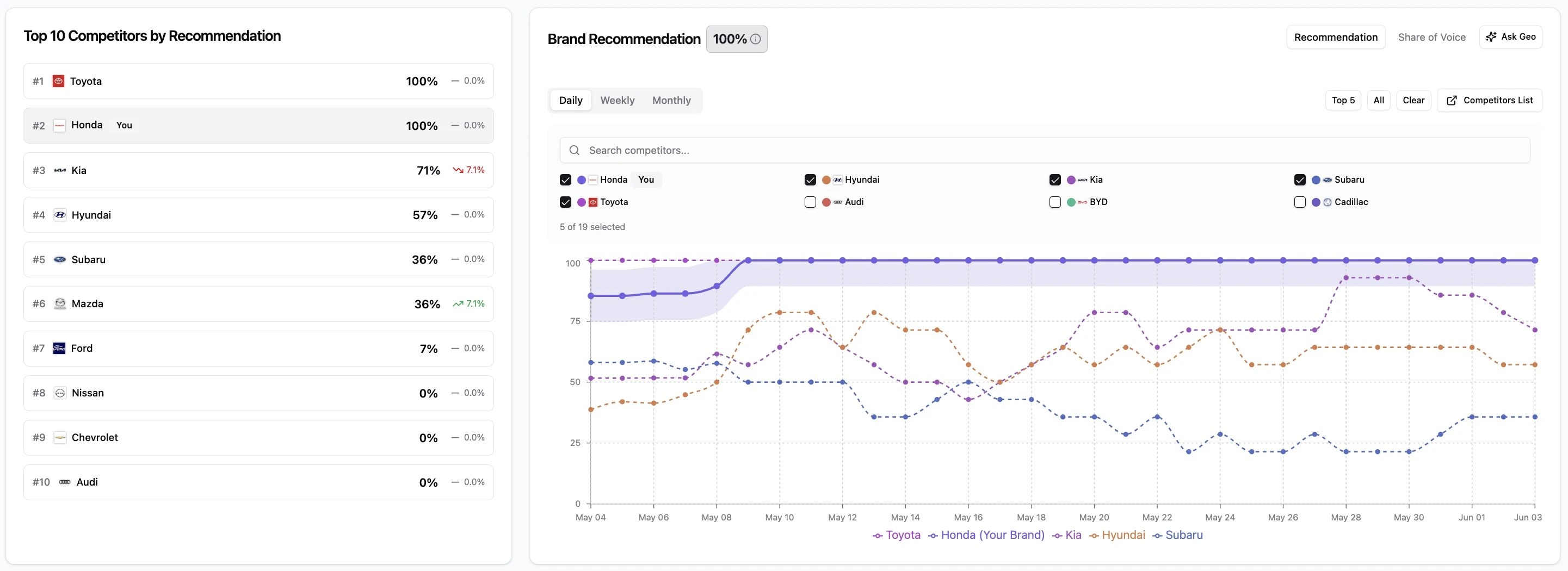1568x571 pixels.
Task: Click the Kia logo in ranking row #3
Action: (60, 170)
